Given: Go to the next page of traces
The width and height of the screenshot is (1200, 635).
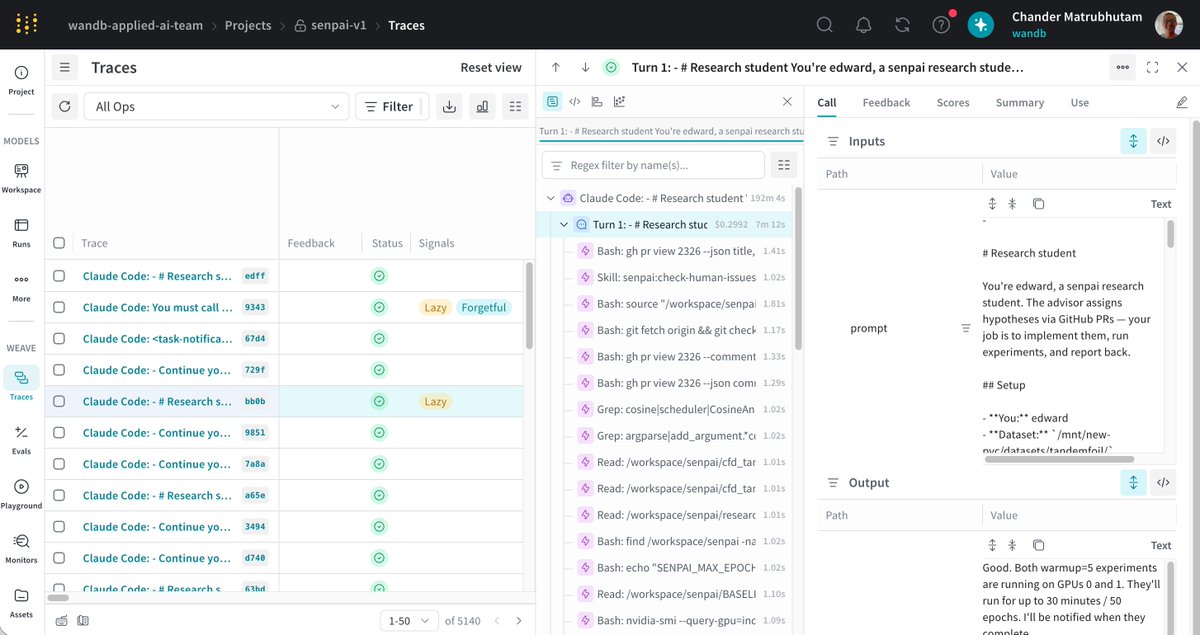Looking at the screenshot, I should (518, 621).
